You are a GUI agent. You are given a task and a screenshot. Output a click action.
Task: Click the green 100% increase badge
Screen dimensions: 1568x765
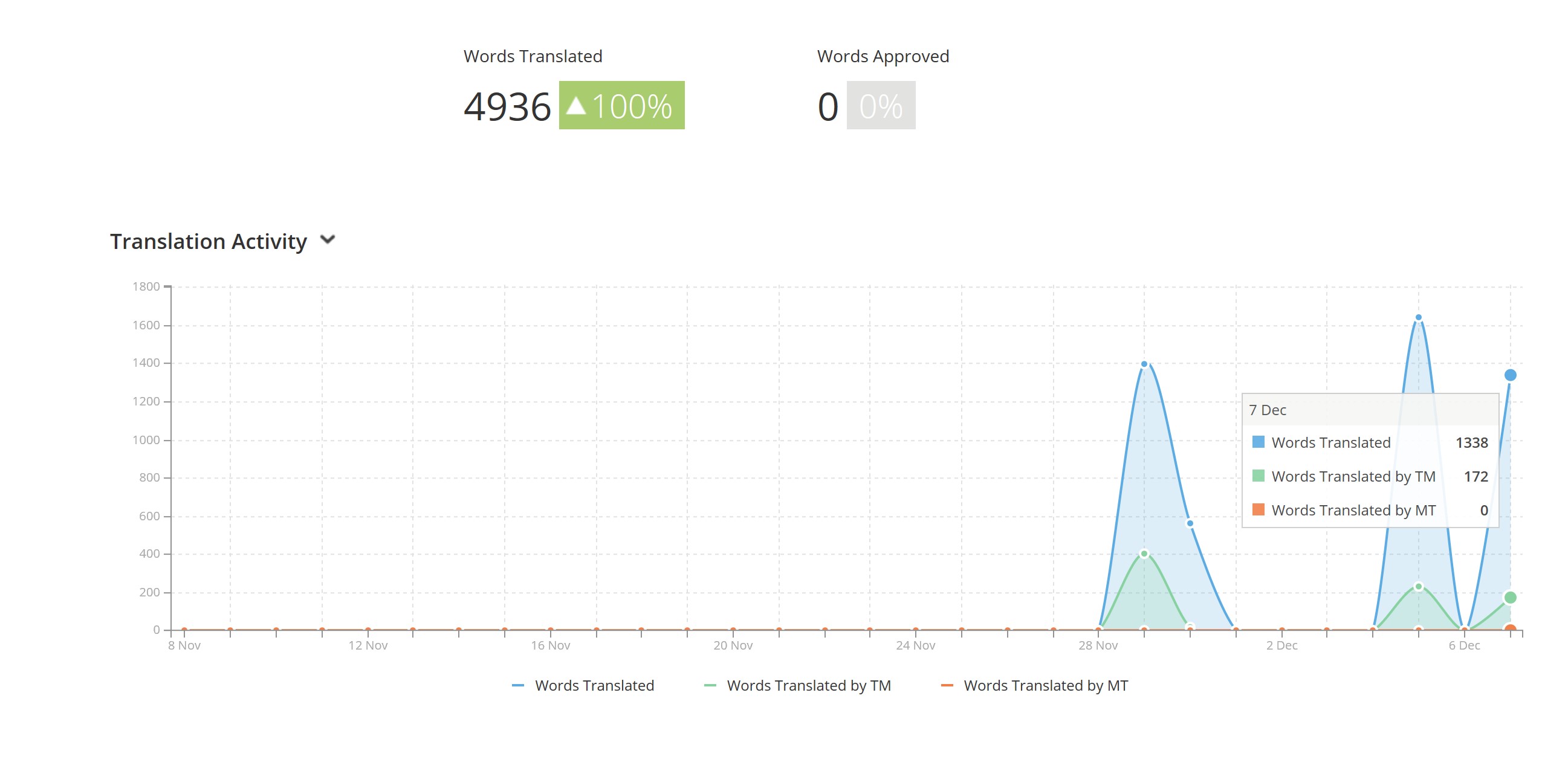(x=621, y=105)
